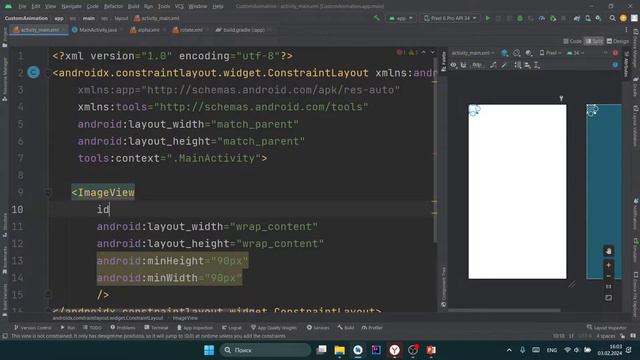Screen dimensions: 640x360
Task: Open the Tools menu
Action: point(164,7)
